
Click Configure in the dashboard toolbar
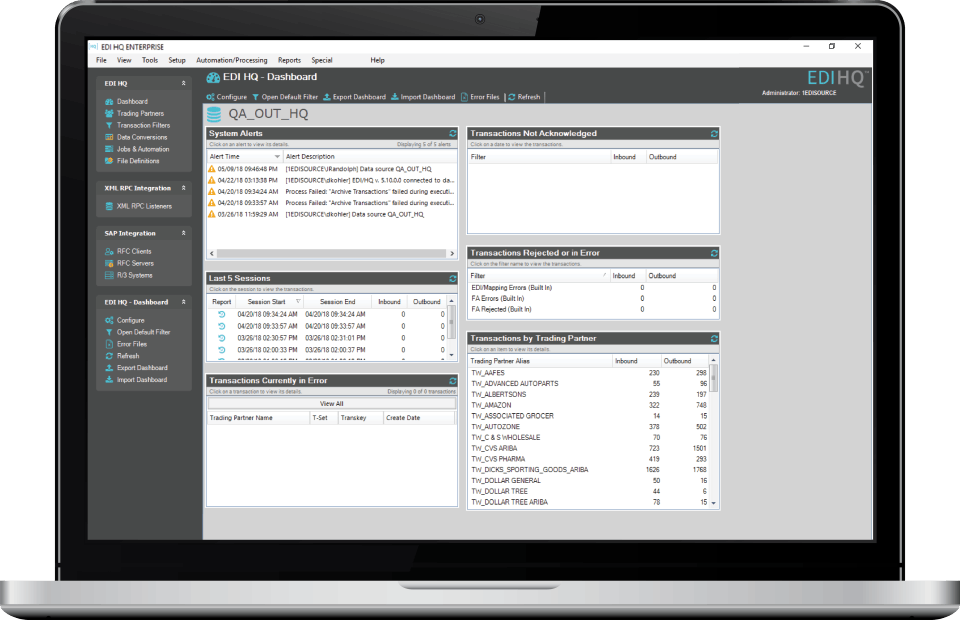(x=227, y=97)
